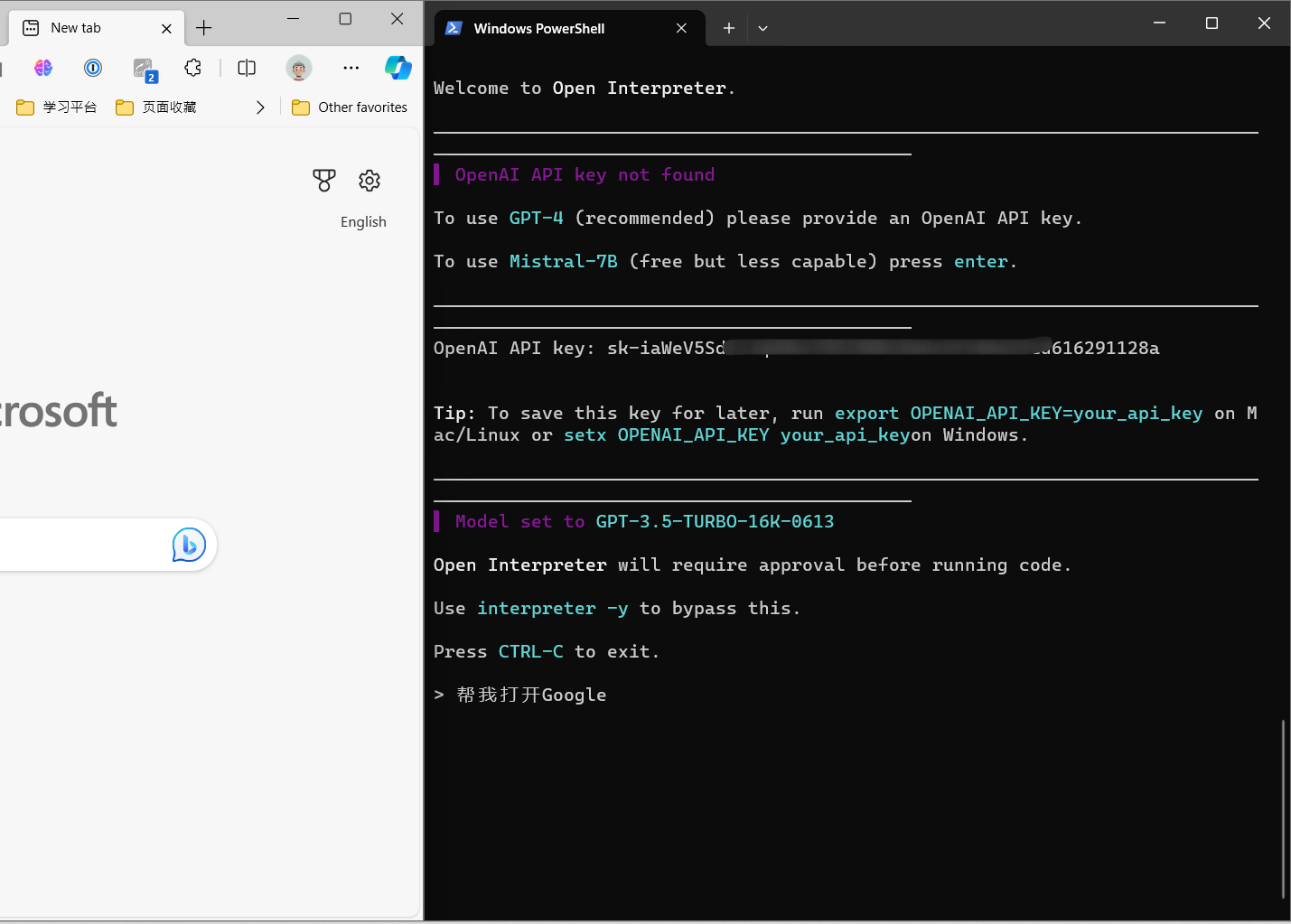Open the Other favorites folder
Image resolution: width=1291 pixels, height=924 pixels.
click(350, 107)
